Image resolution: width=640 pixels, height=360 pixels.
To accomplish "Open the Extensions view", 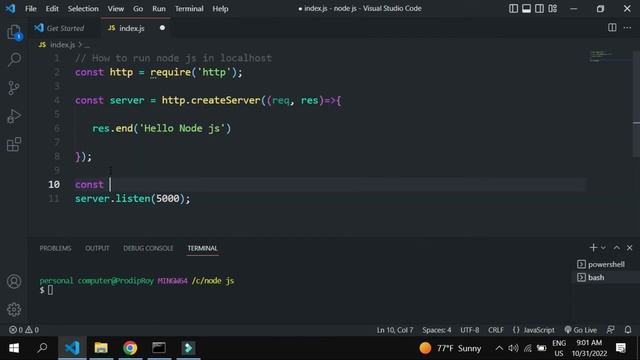I will (x=14, y=144).
